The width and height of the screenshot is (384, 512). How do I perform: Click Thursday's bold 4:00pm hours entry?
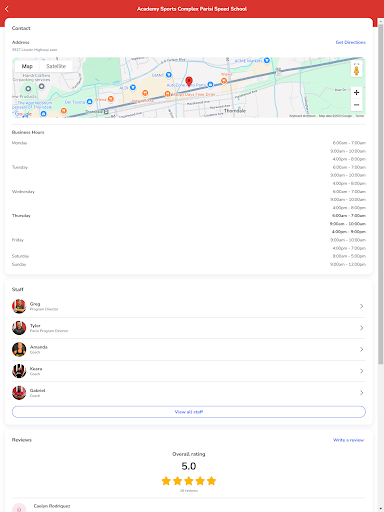coord(349,232)
